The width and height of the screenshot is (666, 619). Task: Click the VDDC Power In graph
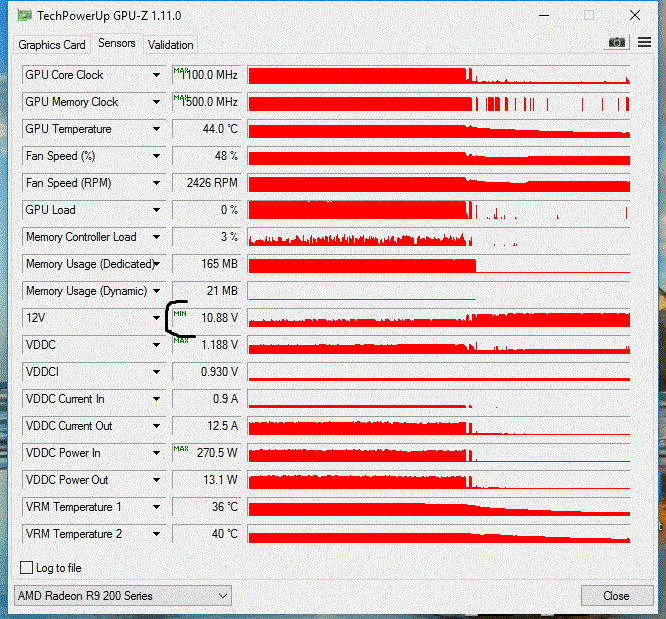coord(439,453)
